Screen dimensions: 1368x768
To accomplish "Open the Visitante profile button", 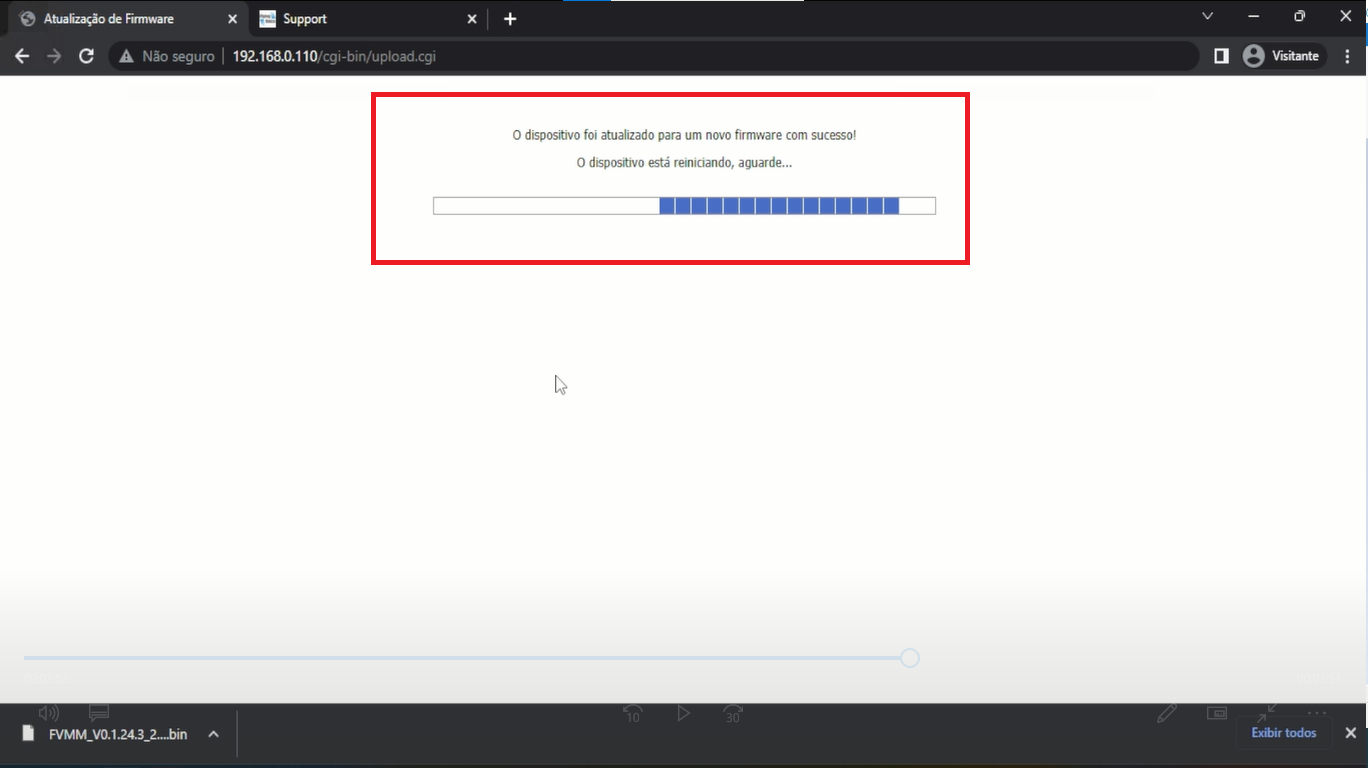I will (1282, 57).
